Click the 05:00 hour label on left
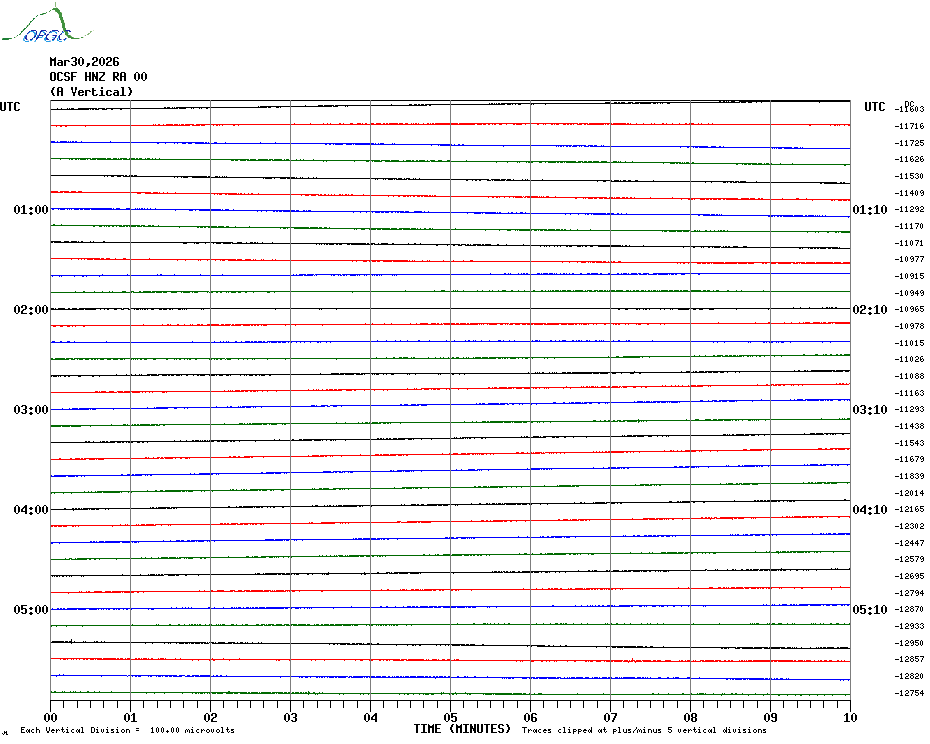This screenshot has width=930, height=744. point(31,610)
